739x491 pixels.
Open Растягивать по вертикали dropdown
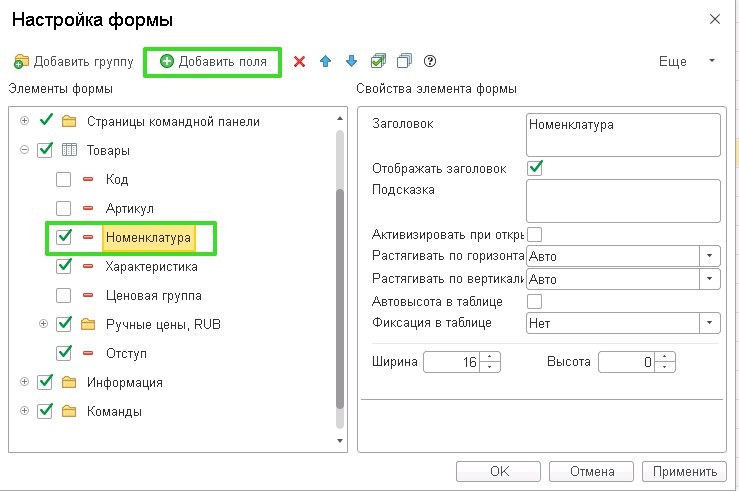[709, 278]
